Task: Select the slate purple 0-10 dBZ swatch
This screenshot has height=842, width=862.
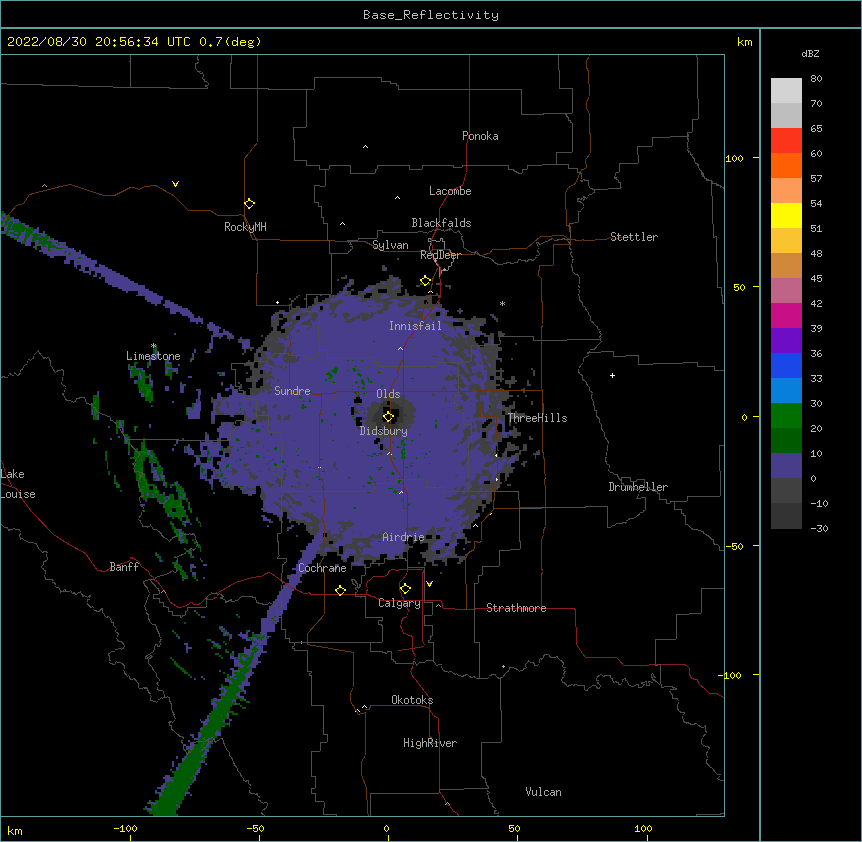Action: point(786,466)
